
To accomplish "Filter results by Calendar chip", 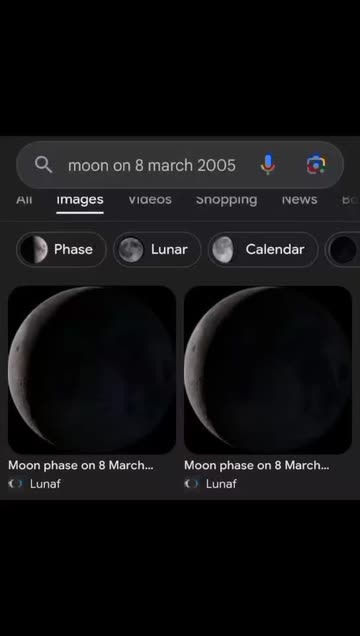I will point(263,249).
